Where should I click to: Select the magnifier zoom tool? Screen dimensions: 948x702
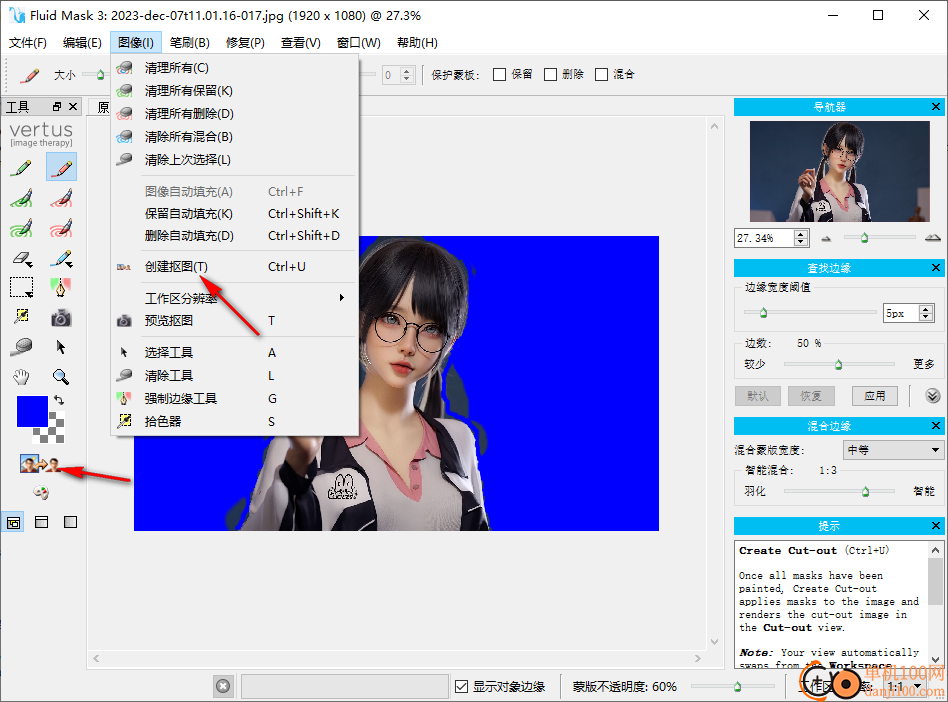click(61, 377)
